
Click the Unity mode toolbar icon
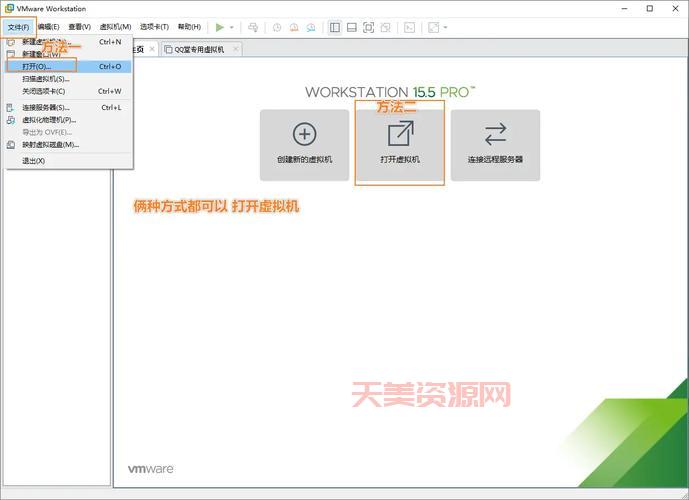[385, 28]
